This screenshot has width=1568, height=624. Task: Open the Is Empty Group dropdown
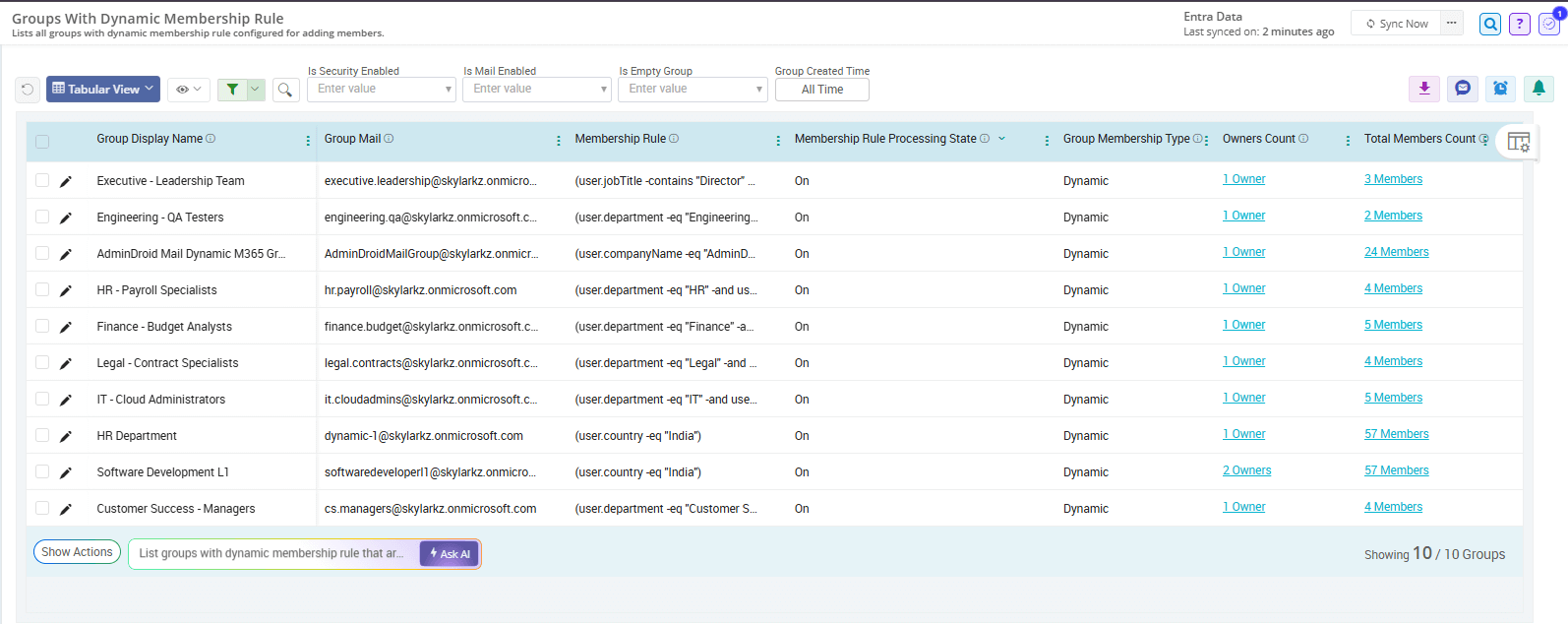pyautogui.click(x=693, y=89)
